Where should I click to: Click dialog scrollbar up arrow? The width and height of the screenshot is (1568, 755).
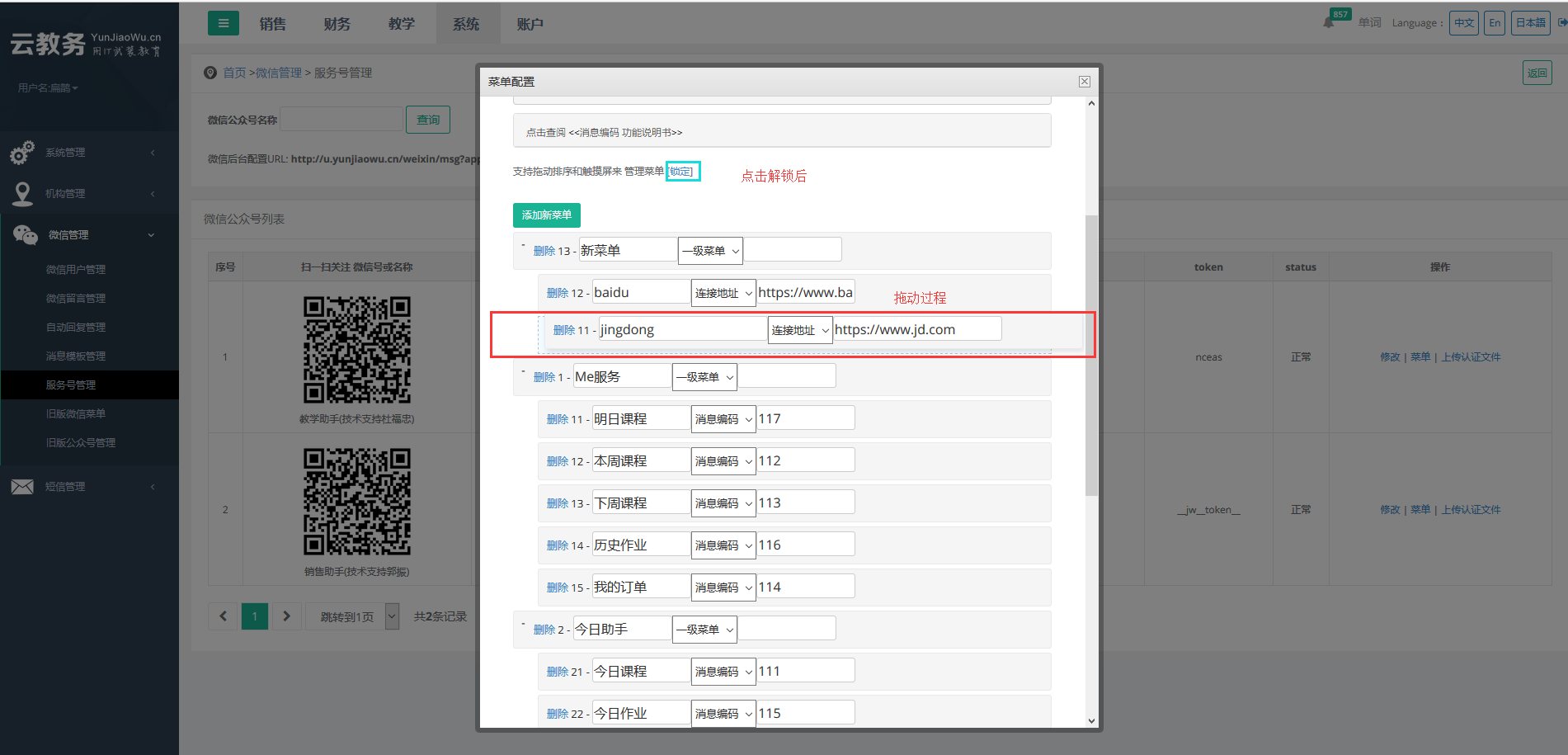(x=1091, y=103)
